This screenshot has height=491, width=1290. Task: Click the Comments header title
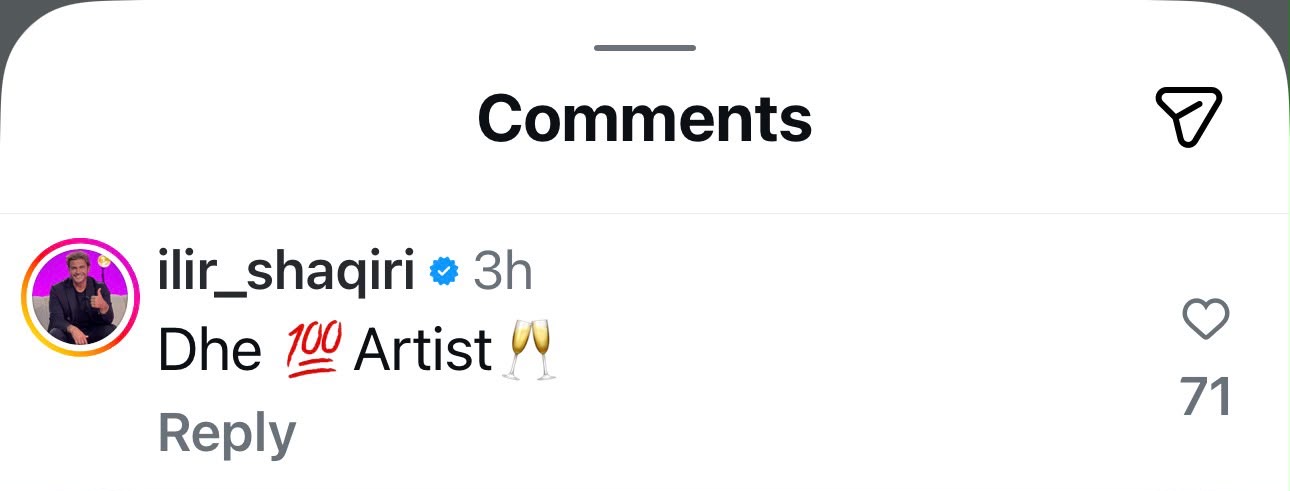tap(645, 118)
